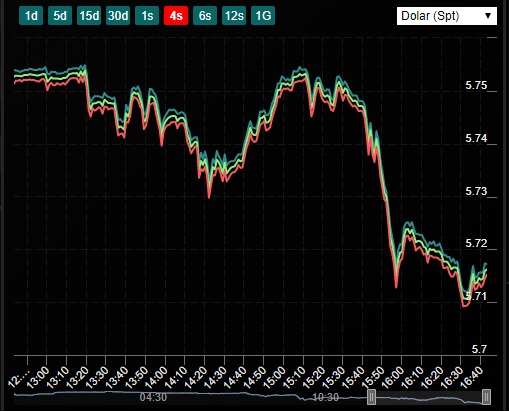Viewport: 509px width, 412px height.
Task: Click the navigator strip near 10:30
Action: click(x=325, y=397)
